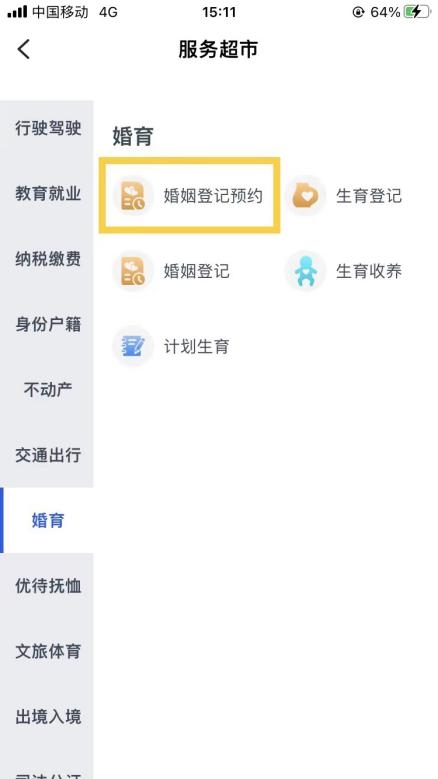Open the 出境入境 category
The image size is (438, 779).
pos(48,716)
